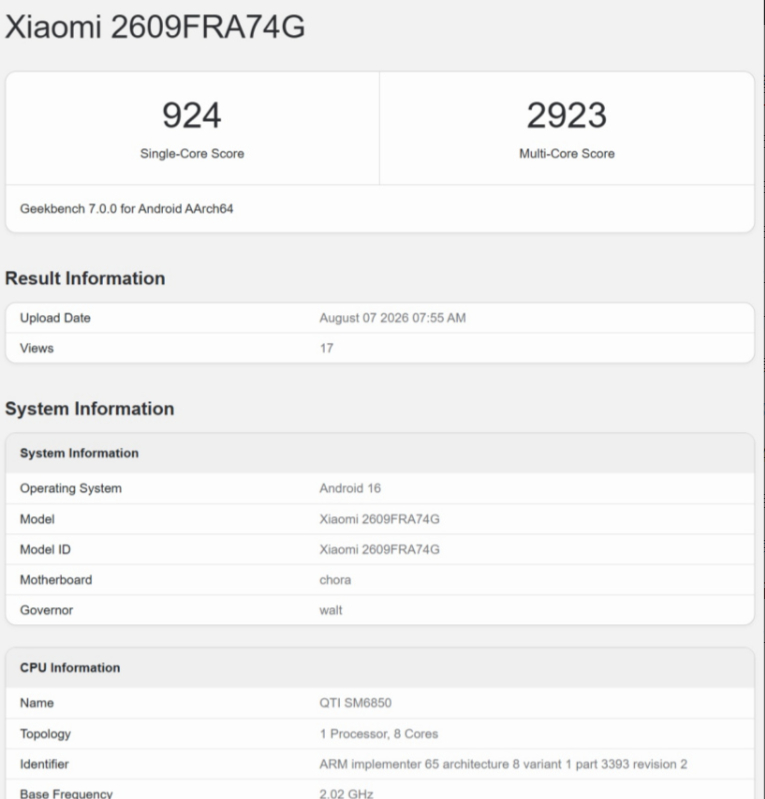Click the Identifier label
The image size is (765, 799).
(44, 764)
